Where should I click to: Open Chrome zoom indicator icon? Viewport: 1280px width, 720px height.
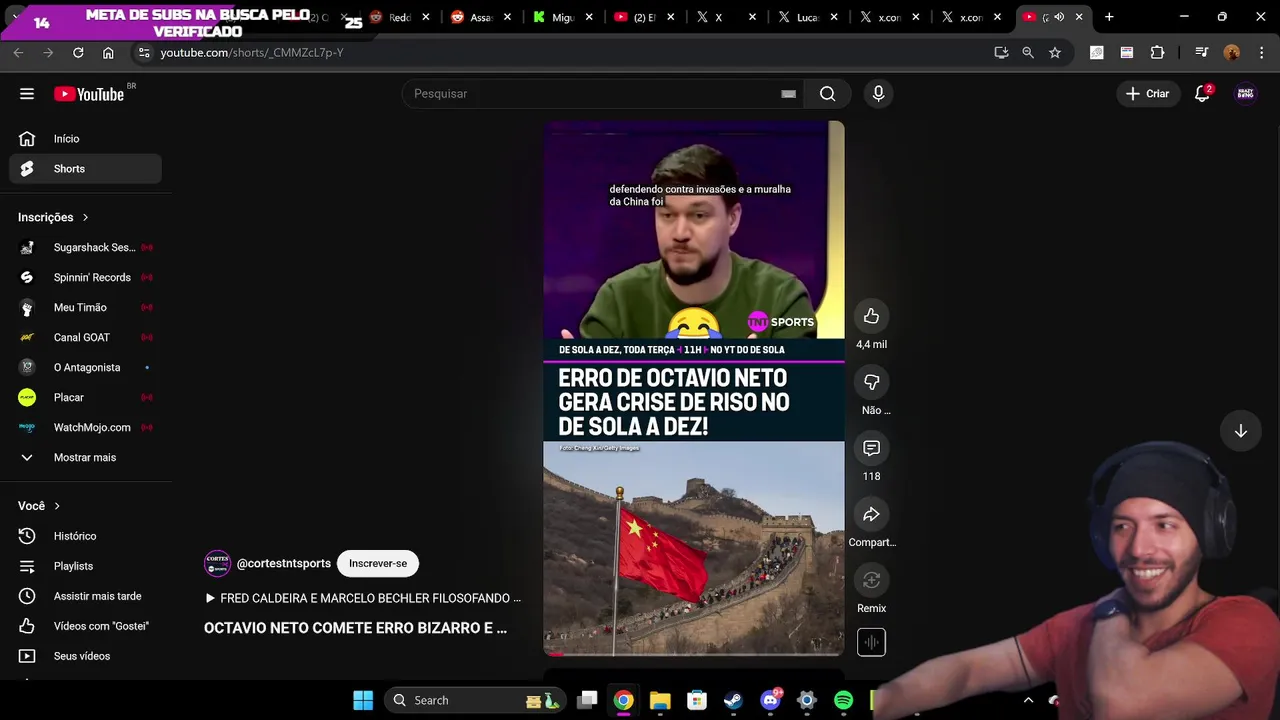pos(1028,52)
